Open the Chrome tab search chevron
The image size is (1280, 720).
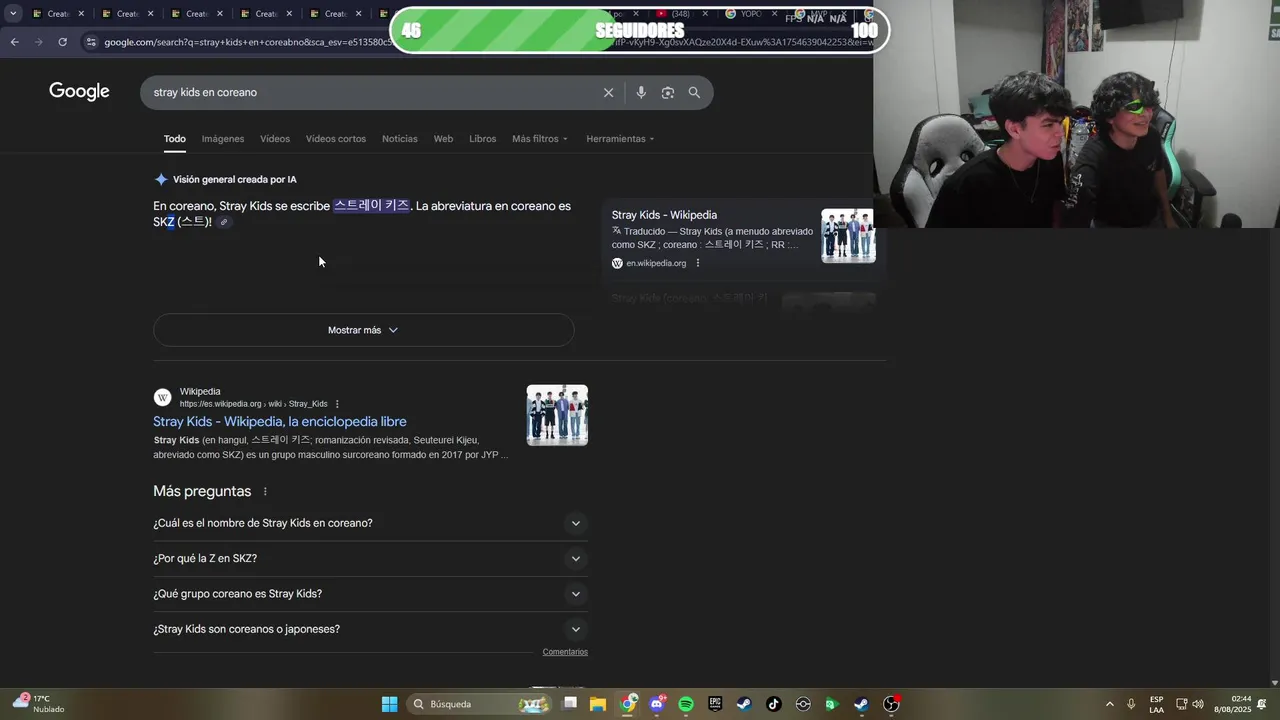(12, 13)
